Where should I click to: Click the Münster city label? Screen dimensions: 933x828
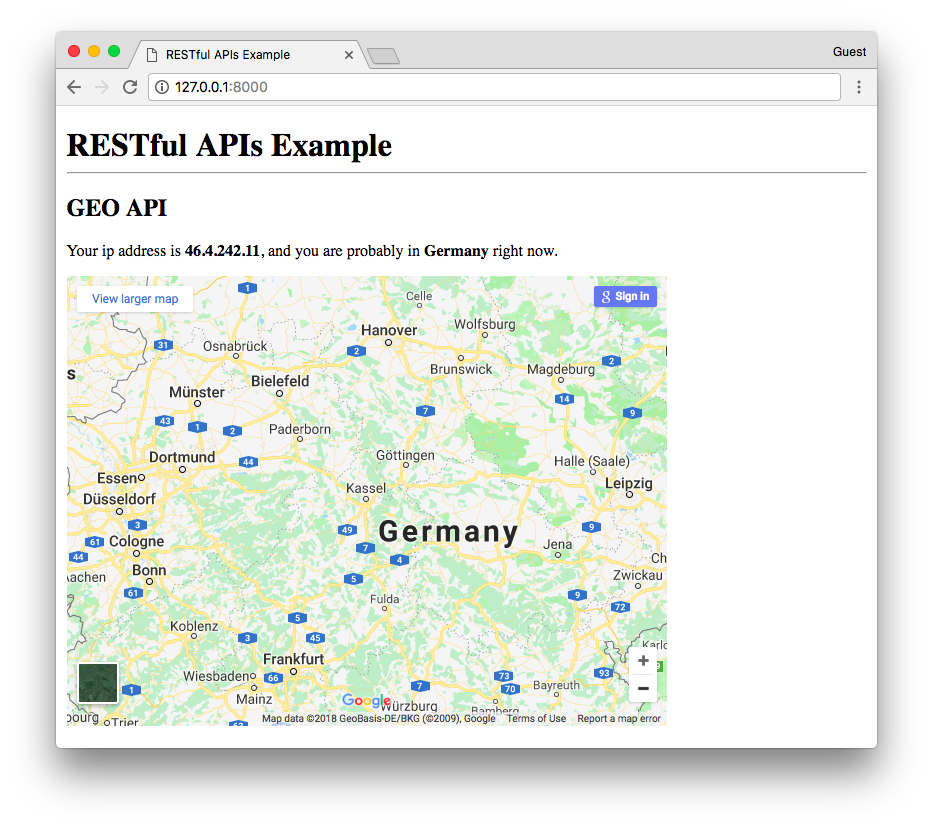[x=197, y=393]
